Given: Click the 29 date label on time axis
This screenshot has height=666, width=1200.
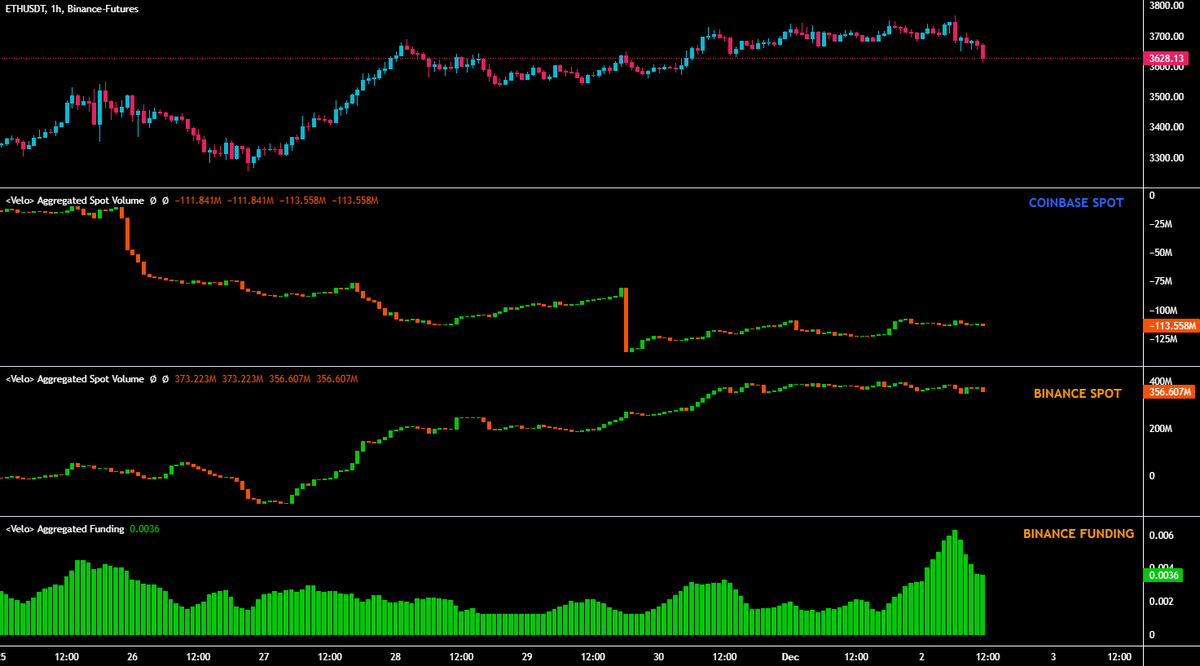Looking at the screenshot, I should pyautogui.click(x=527, y=657).
